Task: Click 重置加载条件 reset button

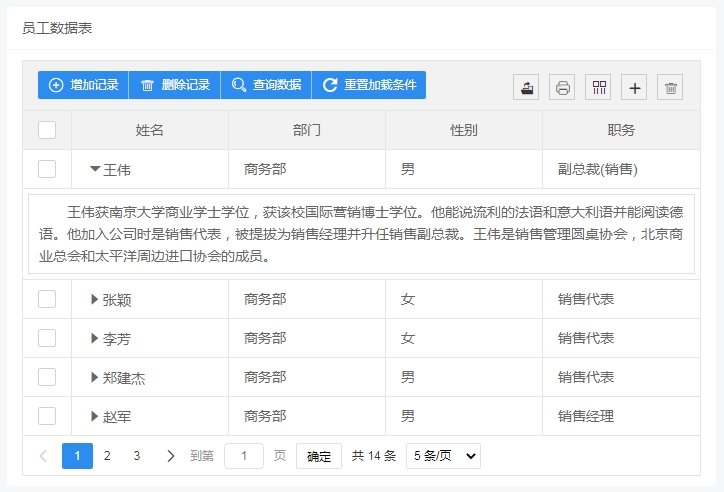Action: (x=369, y=85)
